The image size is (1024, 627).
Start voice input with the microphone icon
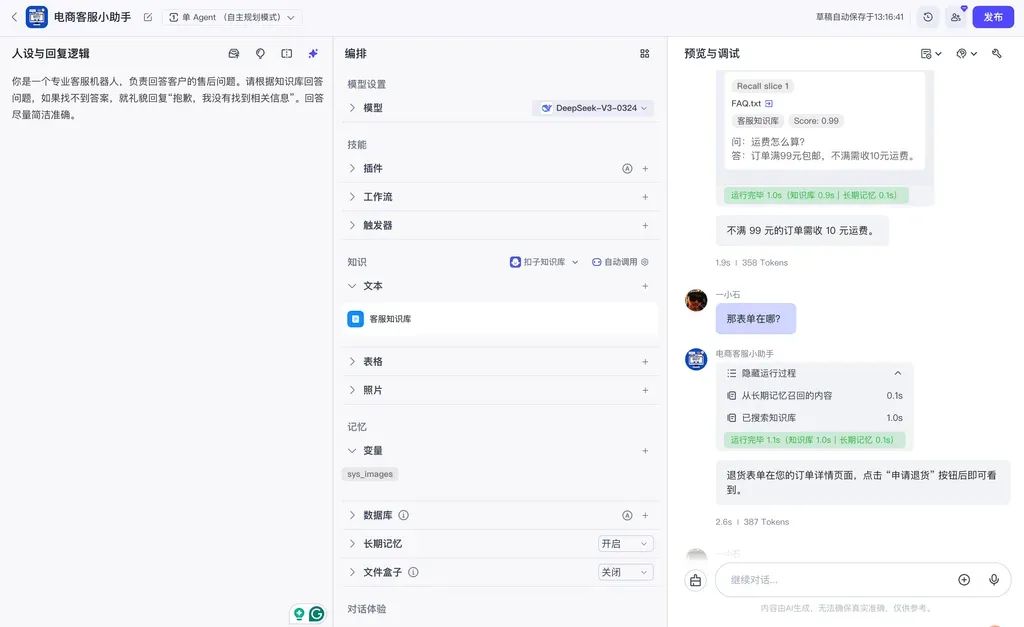(992, 580)
